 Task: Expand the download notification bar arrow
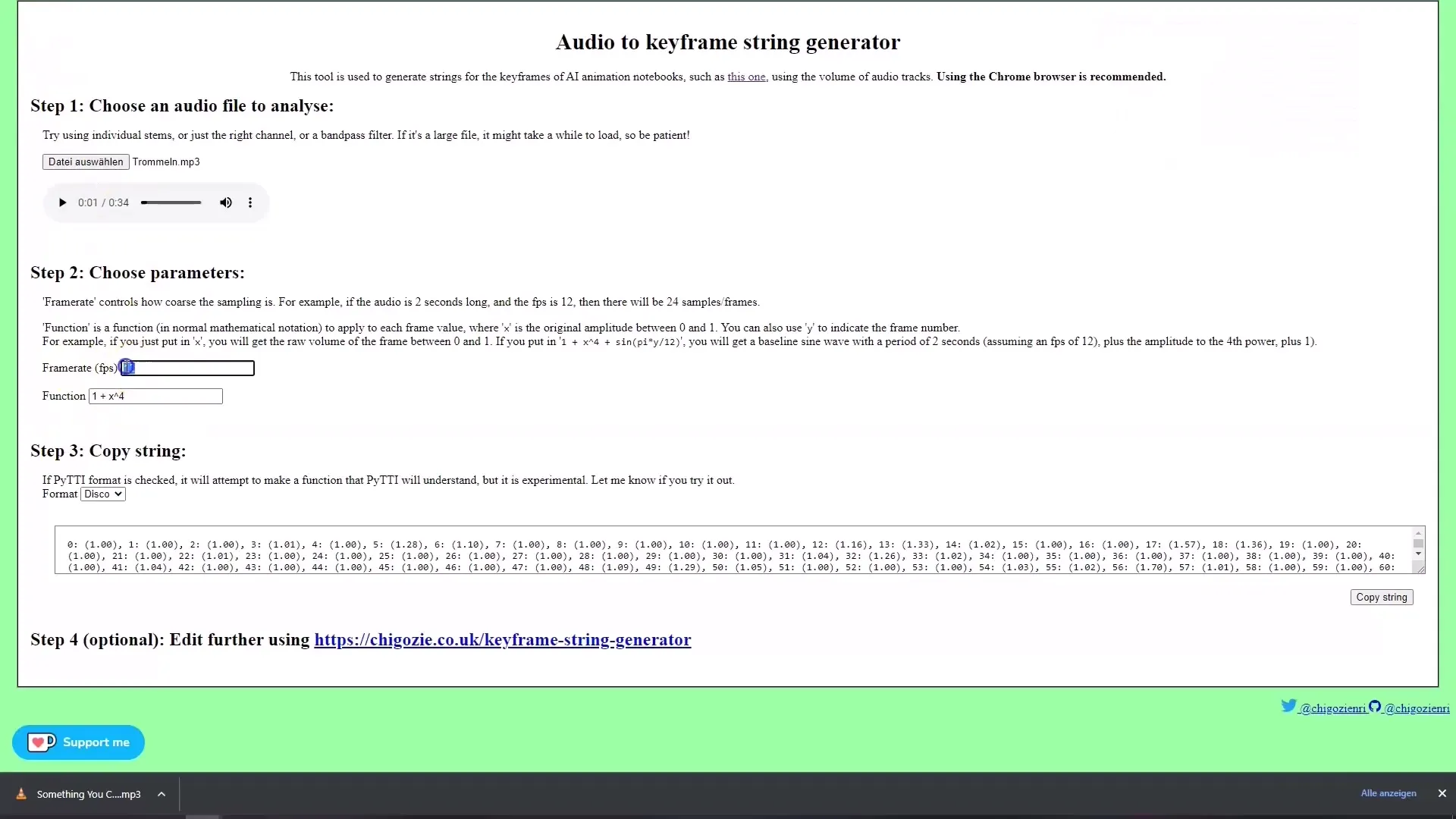(x=160, y=794)
